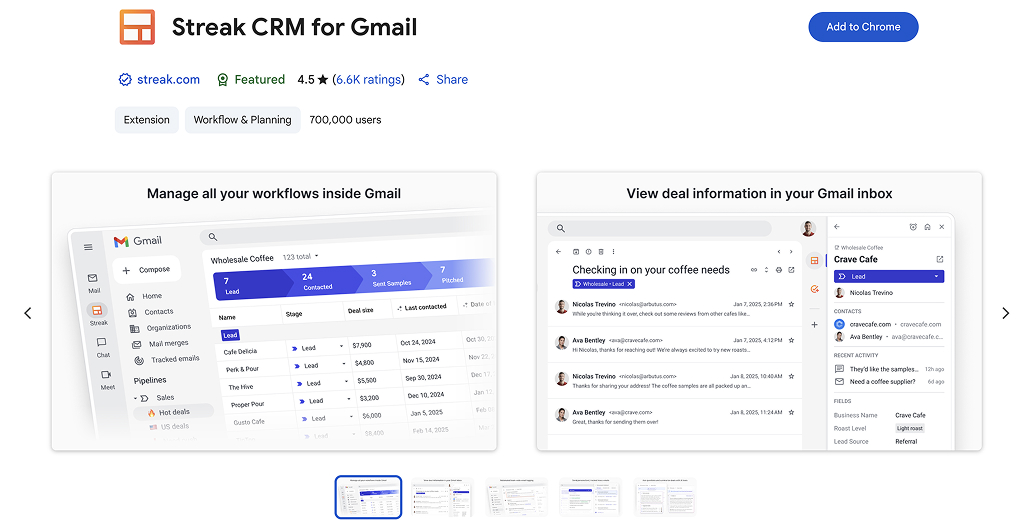Screen dimensions: 1026x531
Task: Click the Add to Chrome button
Action: point(863,27)
